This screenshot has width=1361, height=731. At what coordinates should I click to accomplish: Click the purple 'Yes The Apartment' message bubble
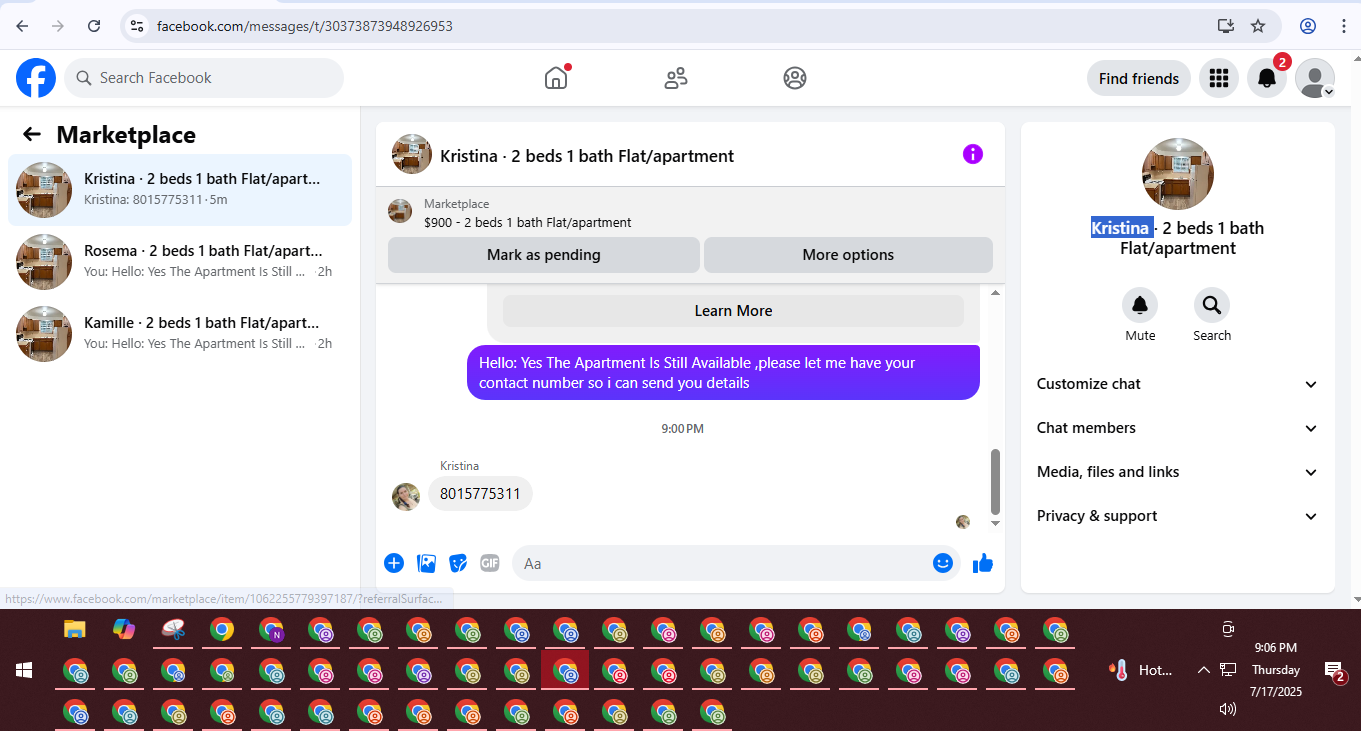click(723, 373)
